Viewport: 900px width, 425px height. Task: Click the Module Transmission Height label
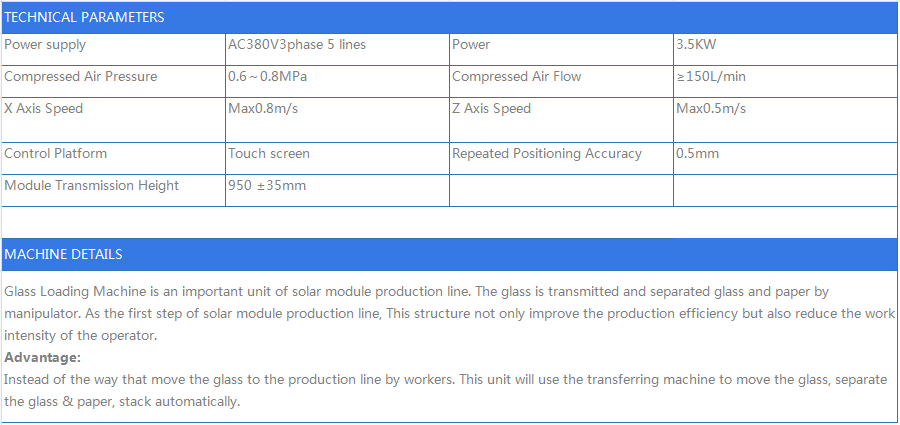pyautogui.click(x=91, y=186)
